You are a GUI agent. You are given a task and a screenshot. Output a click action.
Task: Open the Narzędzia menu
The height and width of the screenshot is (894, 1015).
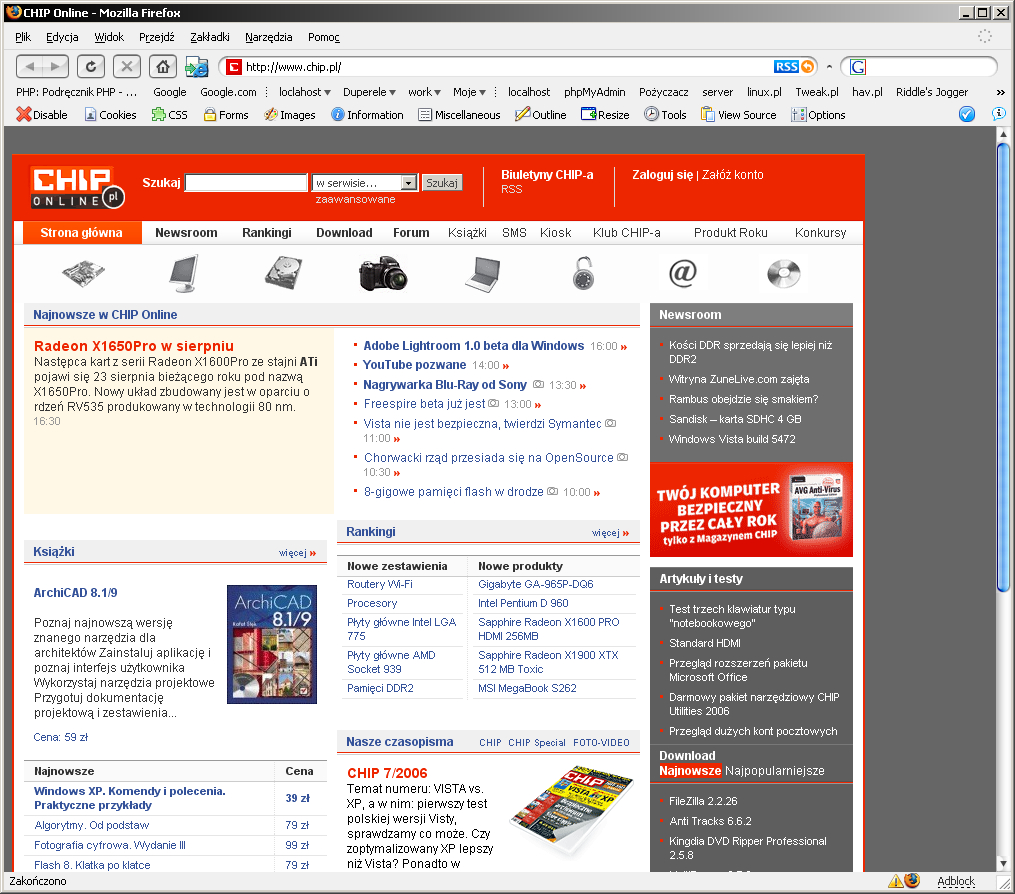click(269, 37)
